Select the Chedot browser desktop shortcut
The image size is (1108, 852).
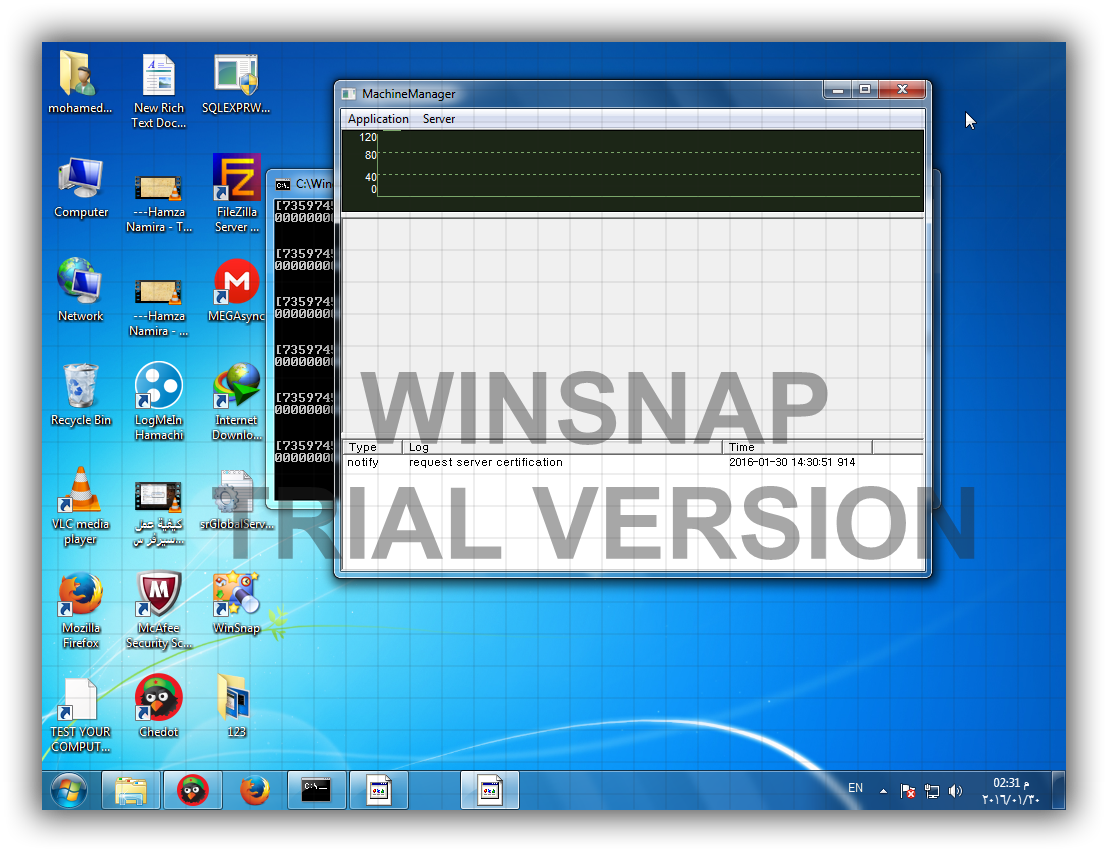click(159, 706)
